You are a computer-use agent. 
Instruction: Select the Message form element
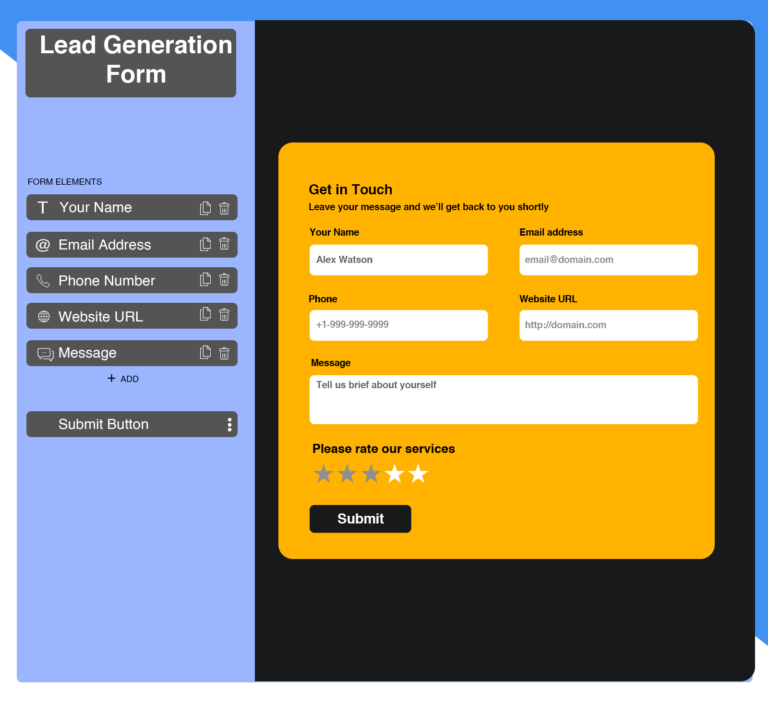[132, 353]
